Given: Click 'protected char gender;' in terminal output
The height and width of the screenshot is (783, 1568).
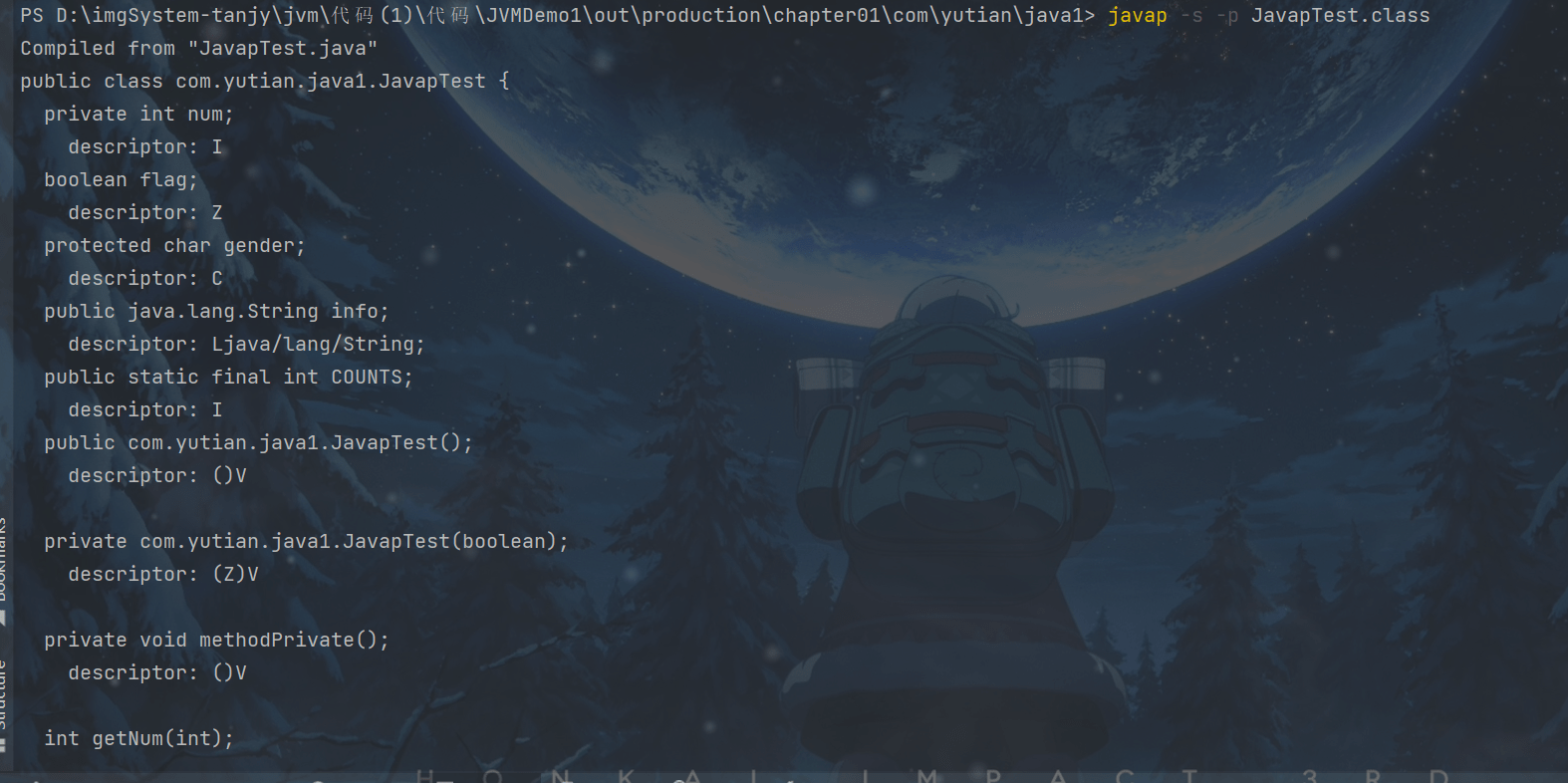Looking at the screenshot, I should tap(174, 246).
